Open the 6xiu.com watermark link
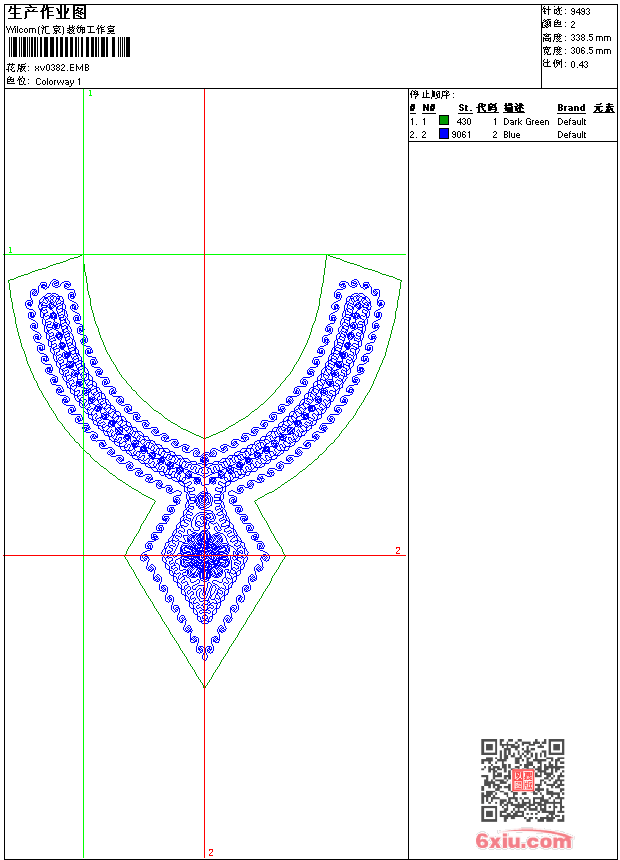This screenshot has height=860, width=620. tap(524, 842)
